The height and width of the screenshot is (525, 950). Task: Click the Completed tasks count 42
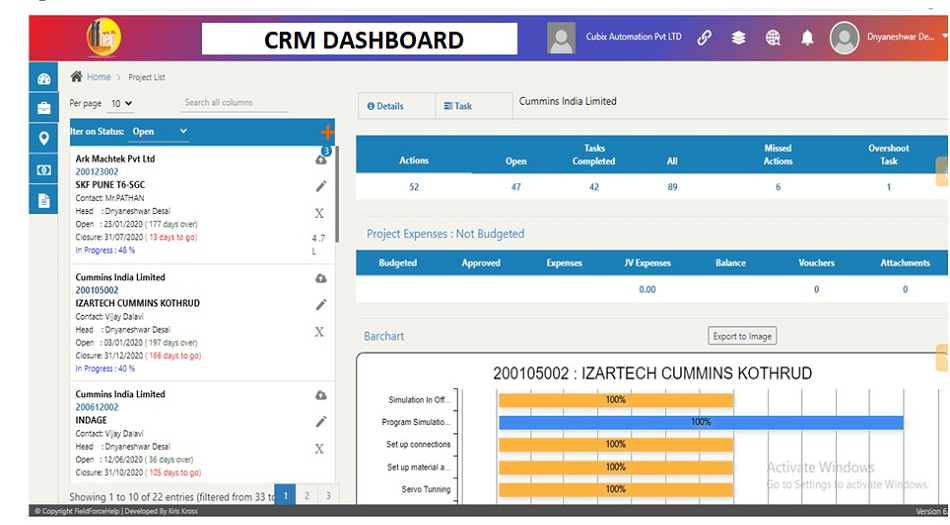point(594,187)
